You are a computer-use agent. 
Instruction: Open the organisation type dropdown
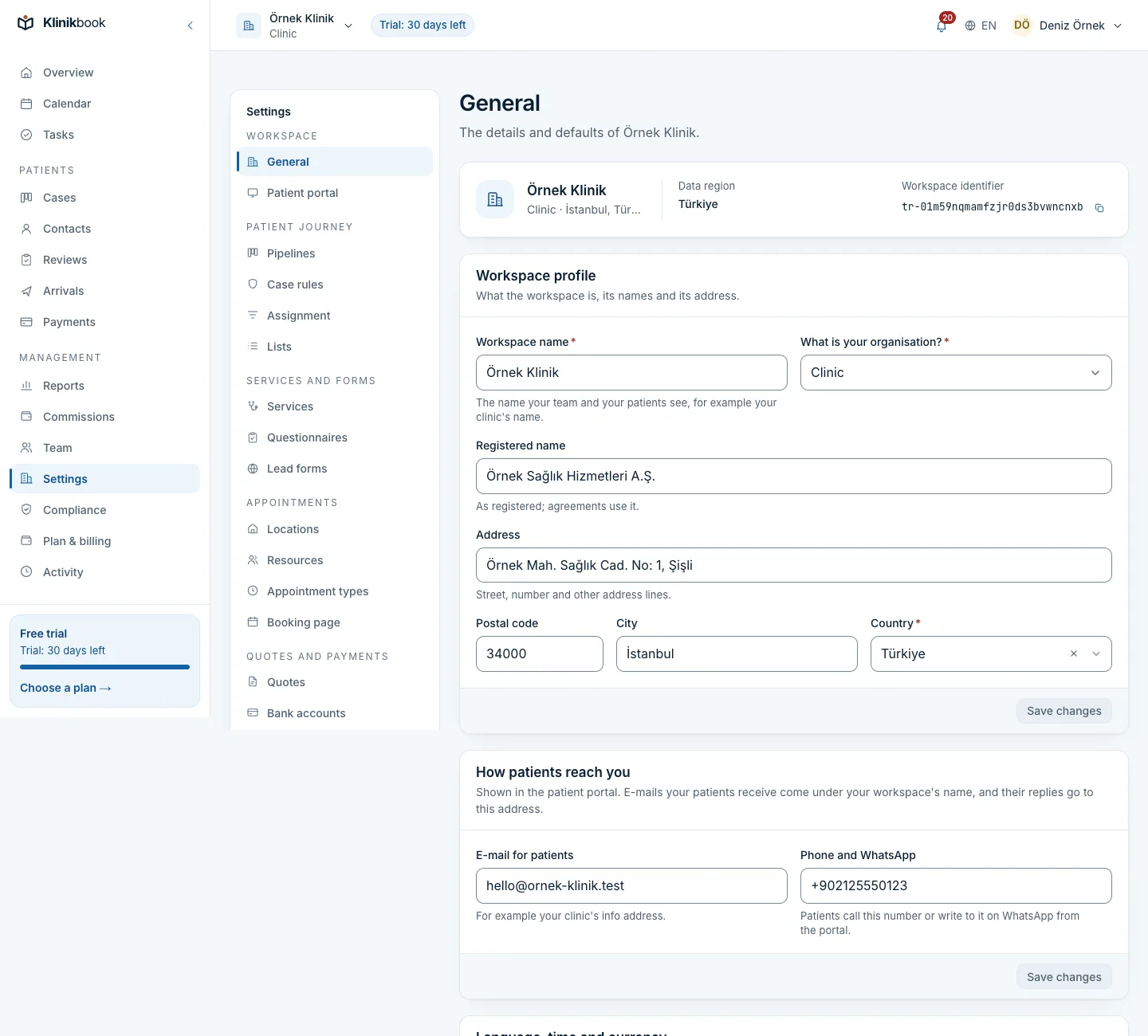pos(956,372)
